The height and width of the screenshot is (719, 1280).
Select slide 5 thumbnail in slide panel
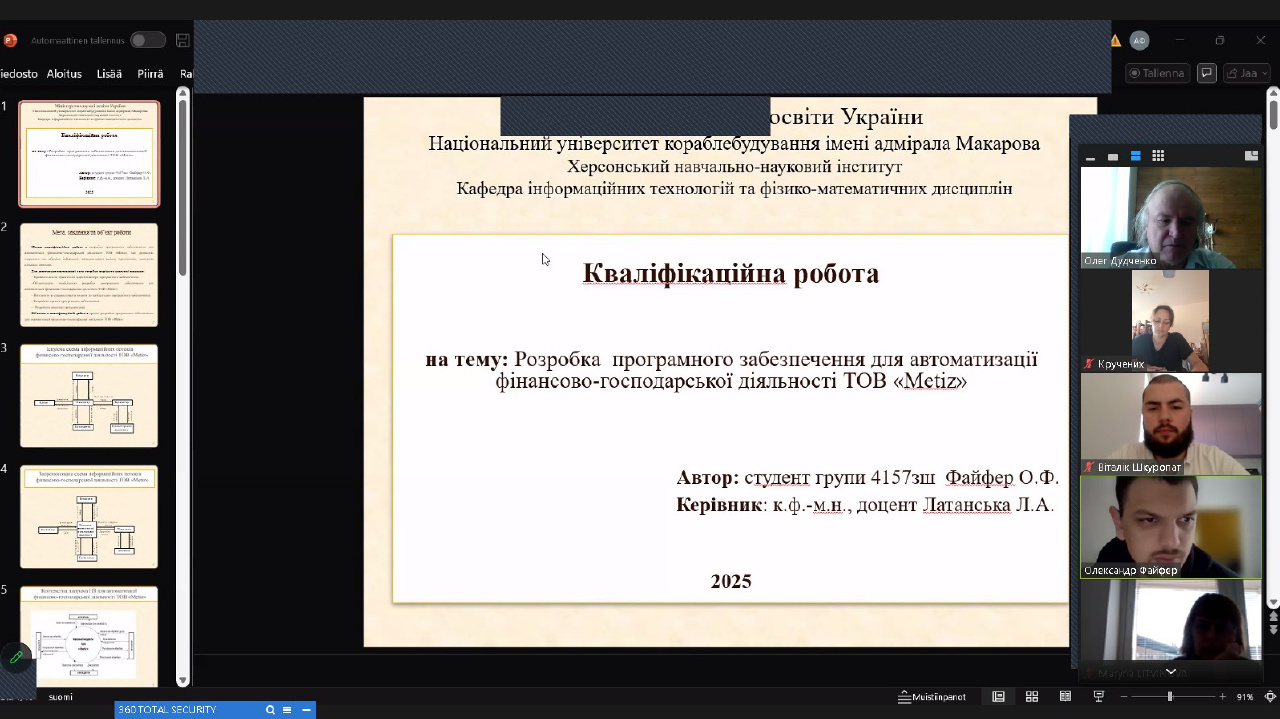click(x=89, y=636)
